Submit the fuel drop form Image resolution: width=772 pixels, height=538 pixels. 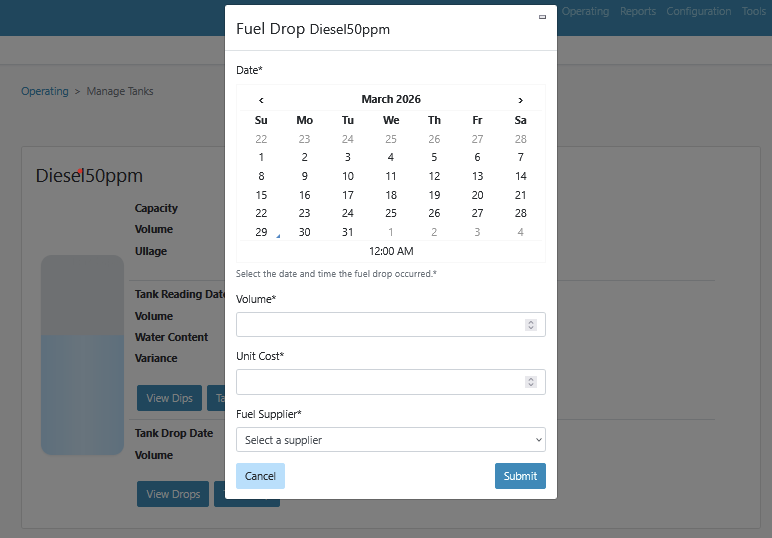[x=520, y=476]
